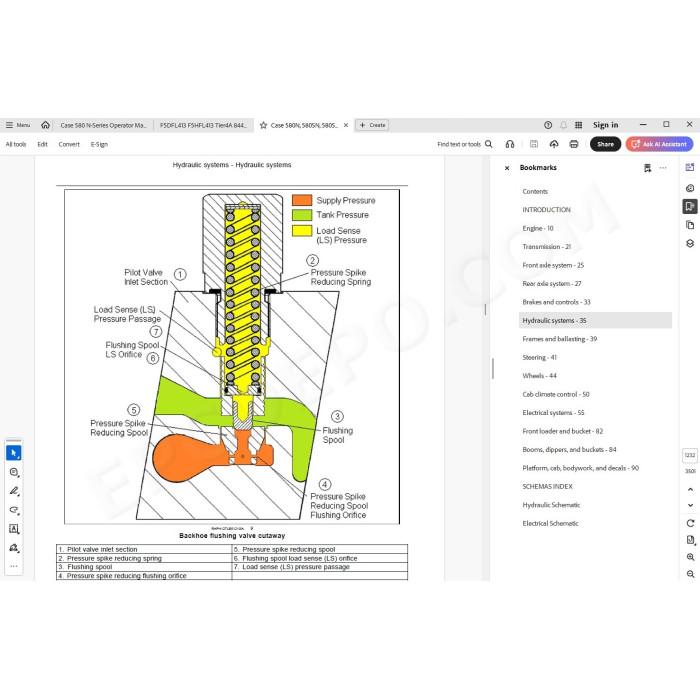
Task: Open Ask AI Assistant
Action: tap(659, 144)
